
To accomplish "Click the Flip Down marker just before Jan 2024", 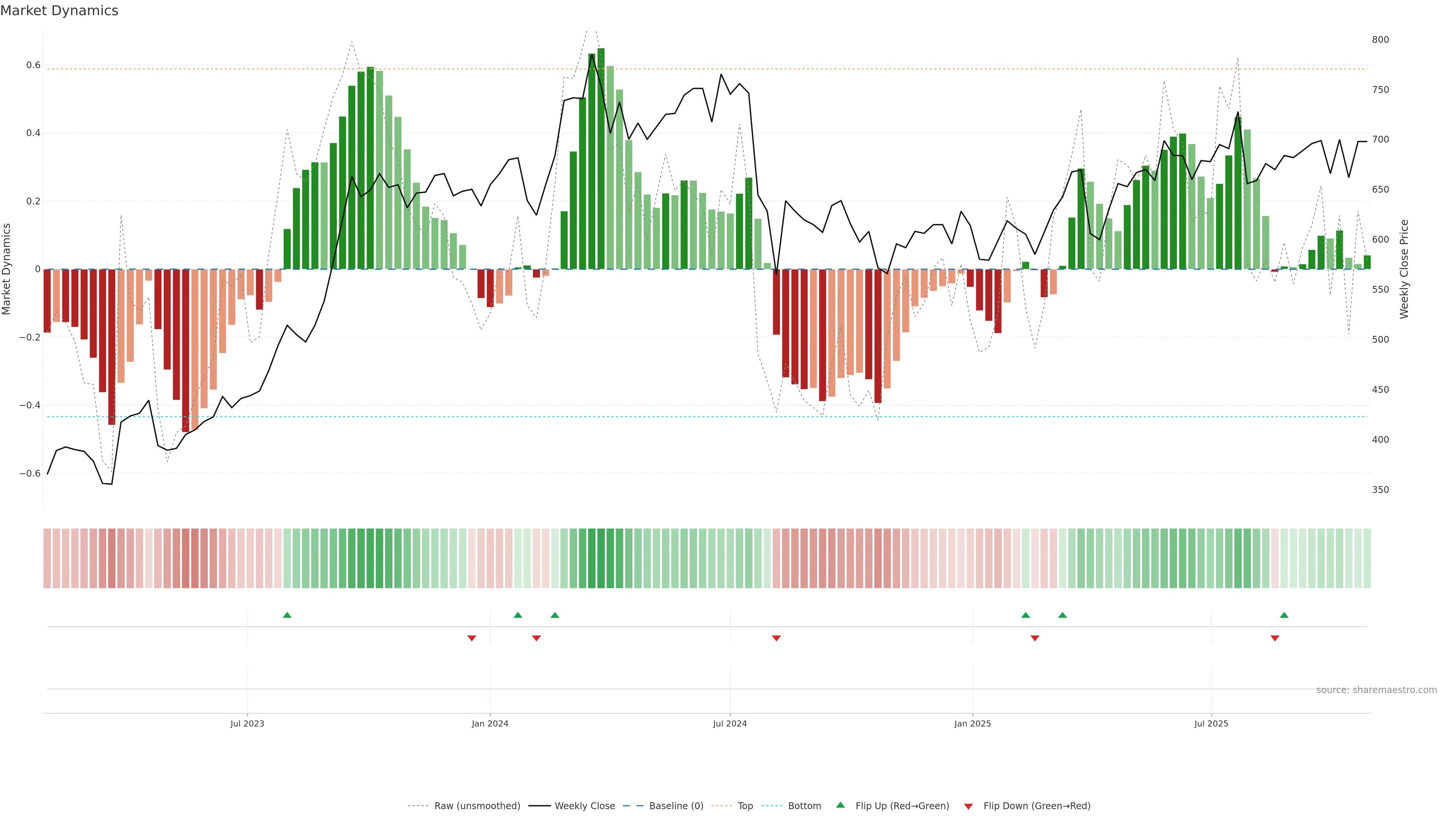I will 471,638.
